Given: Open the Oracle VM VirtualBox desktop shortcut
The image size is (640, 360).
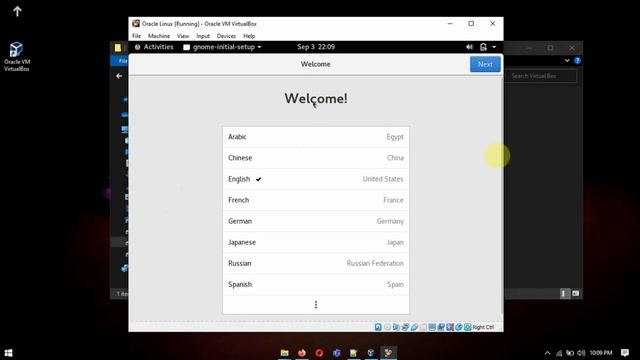Looking at the screenshot, I should 17,56.
